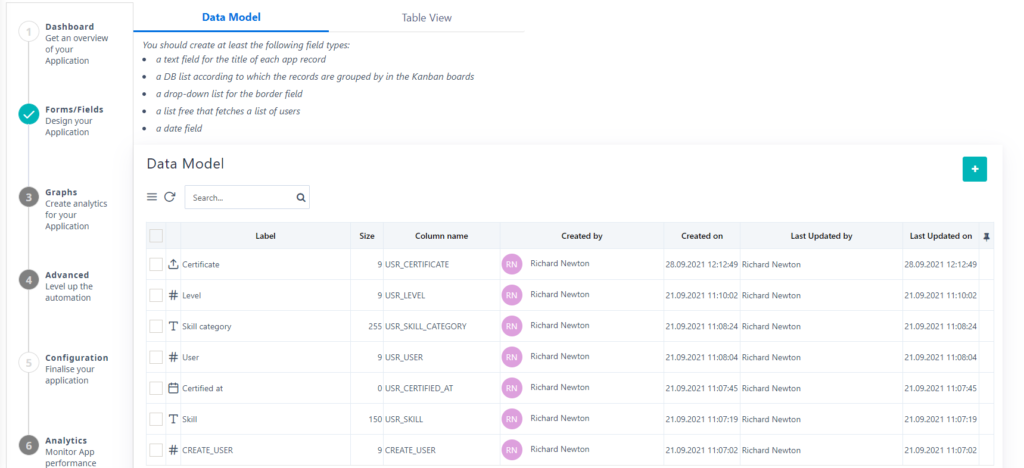Open the Advanced step label
1024x468 pixels.
click(67, 275)
